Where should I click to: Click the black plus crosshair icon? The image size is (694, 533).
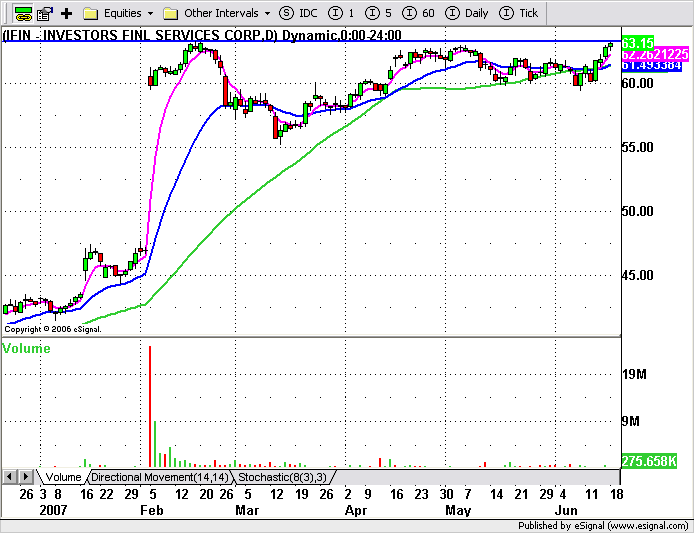coord(66,14)
